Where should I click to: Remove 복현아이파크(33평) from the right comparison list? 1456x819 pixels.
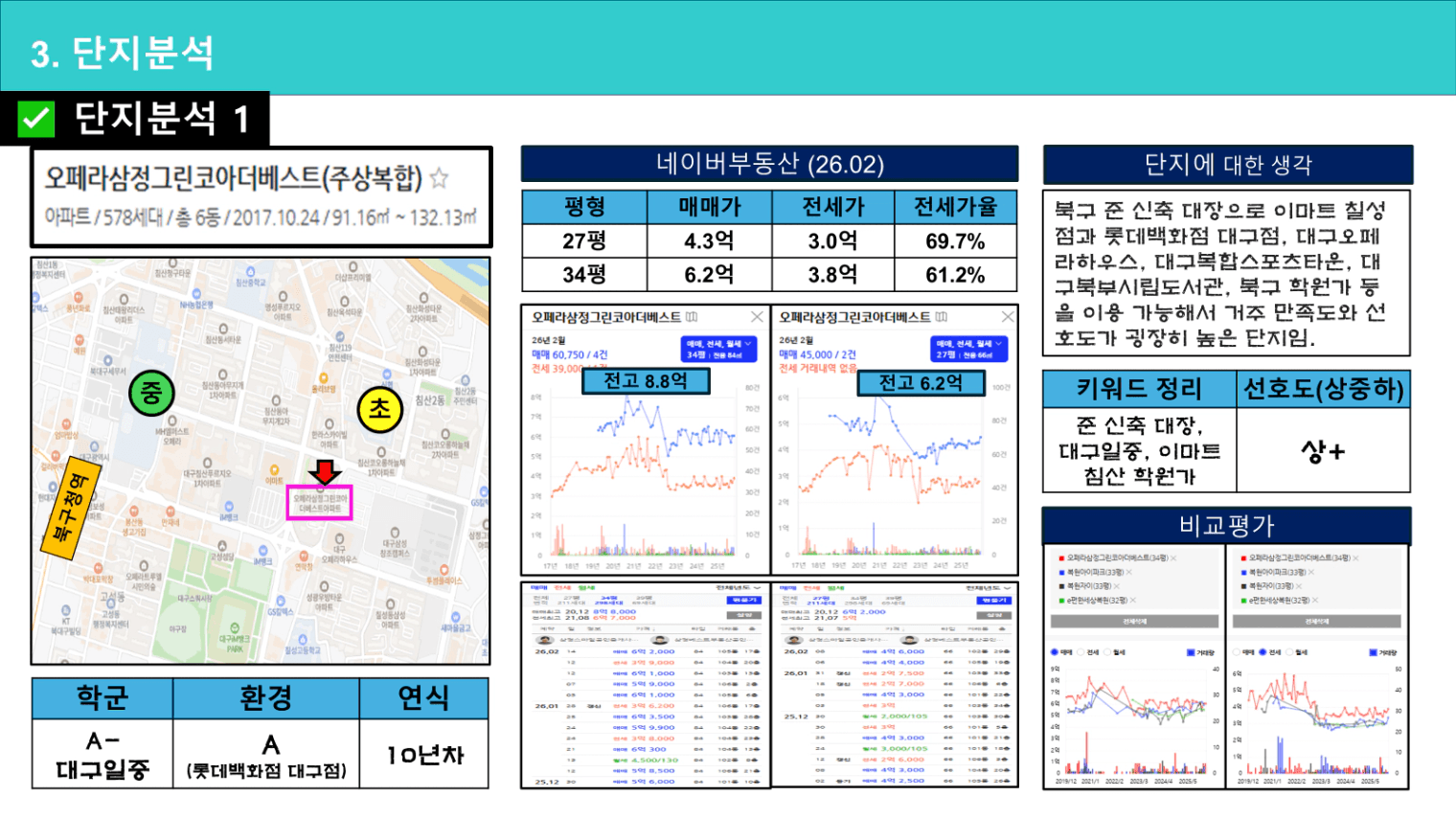(1311, 572)
